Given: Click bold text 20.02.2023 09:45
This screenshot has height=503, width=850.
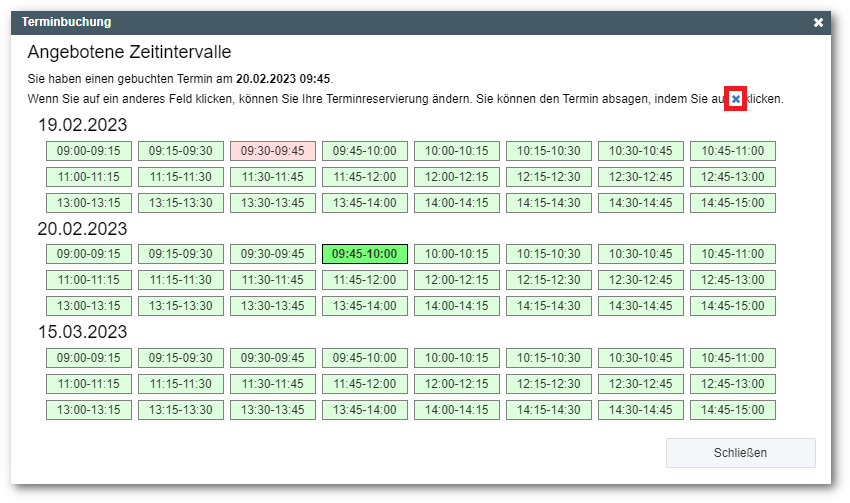Looking at the screenshot, I should pos(283,79).
